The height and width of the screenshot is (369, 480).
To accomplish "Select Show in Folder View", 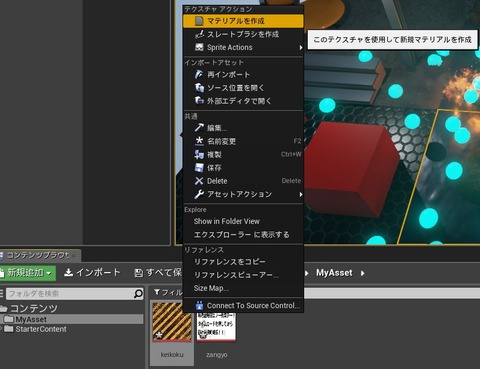I will pyautogui.click(x=243, y=221).
